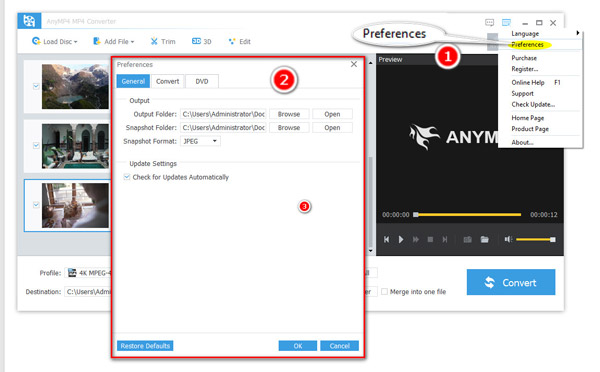Select the third video thumbnail
This screenshot has height=372, width=600.
pyautogui.click(x=75, y=205)
